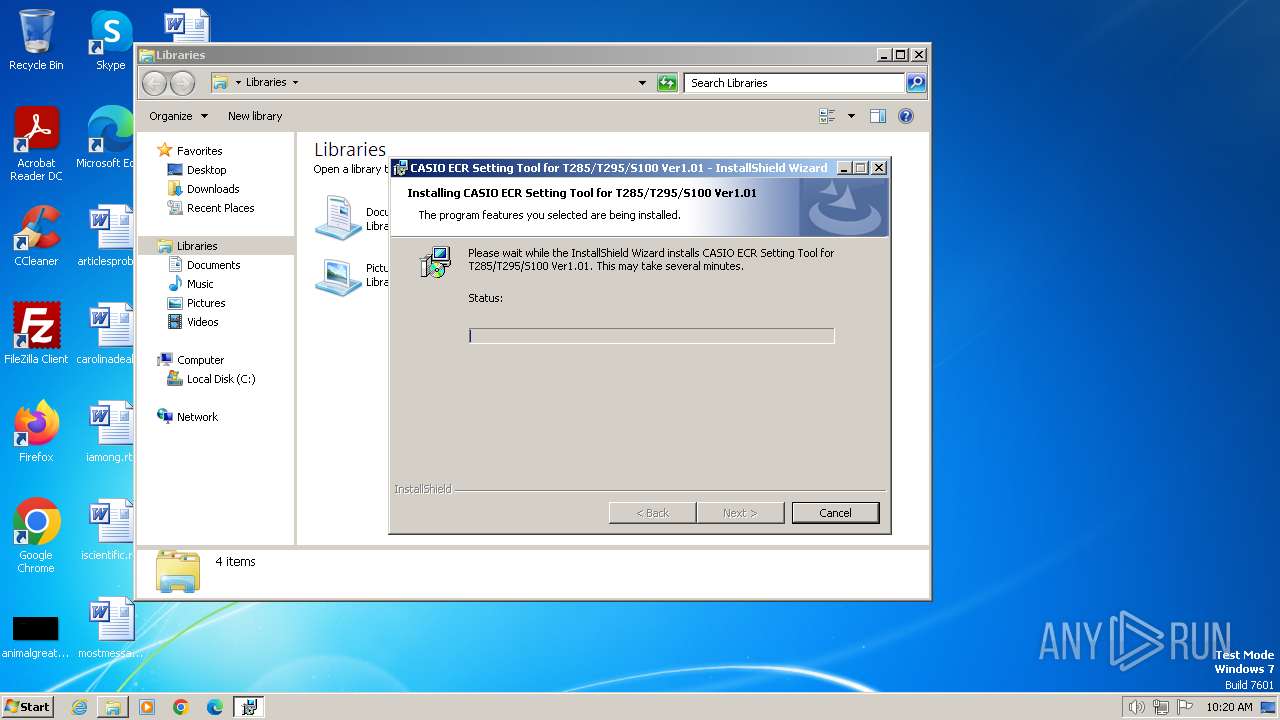
Task: Select Documents under Libraries tree
Action: [x=213, y=265]
